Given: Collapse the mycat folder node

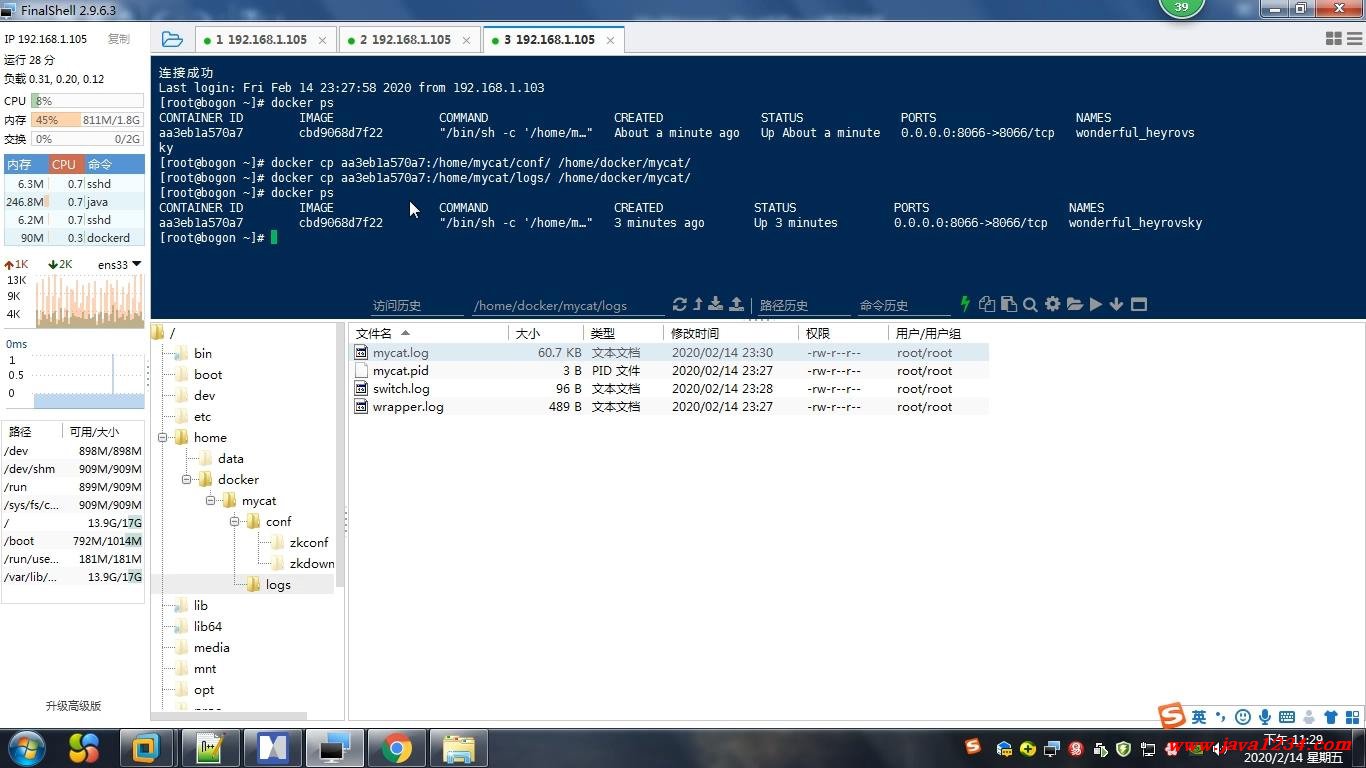Looking at the screenshot, I should [210, 501].
